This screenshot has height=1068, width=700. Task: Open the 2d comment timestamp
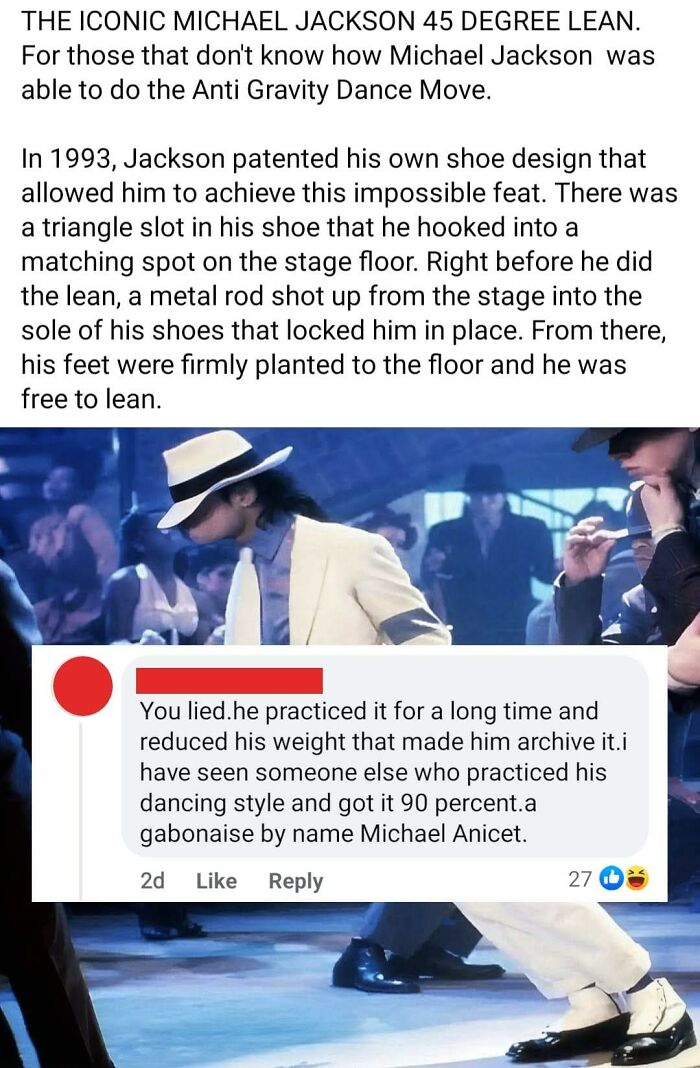coord(153,881)
